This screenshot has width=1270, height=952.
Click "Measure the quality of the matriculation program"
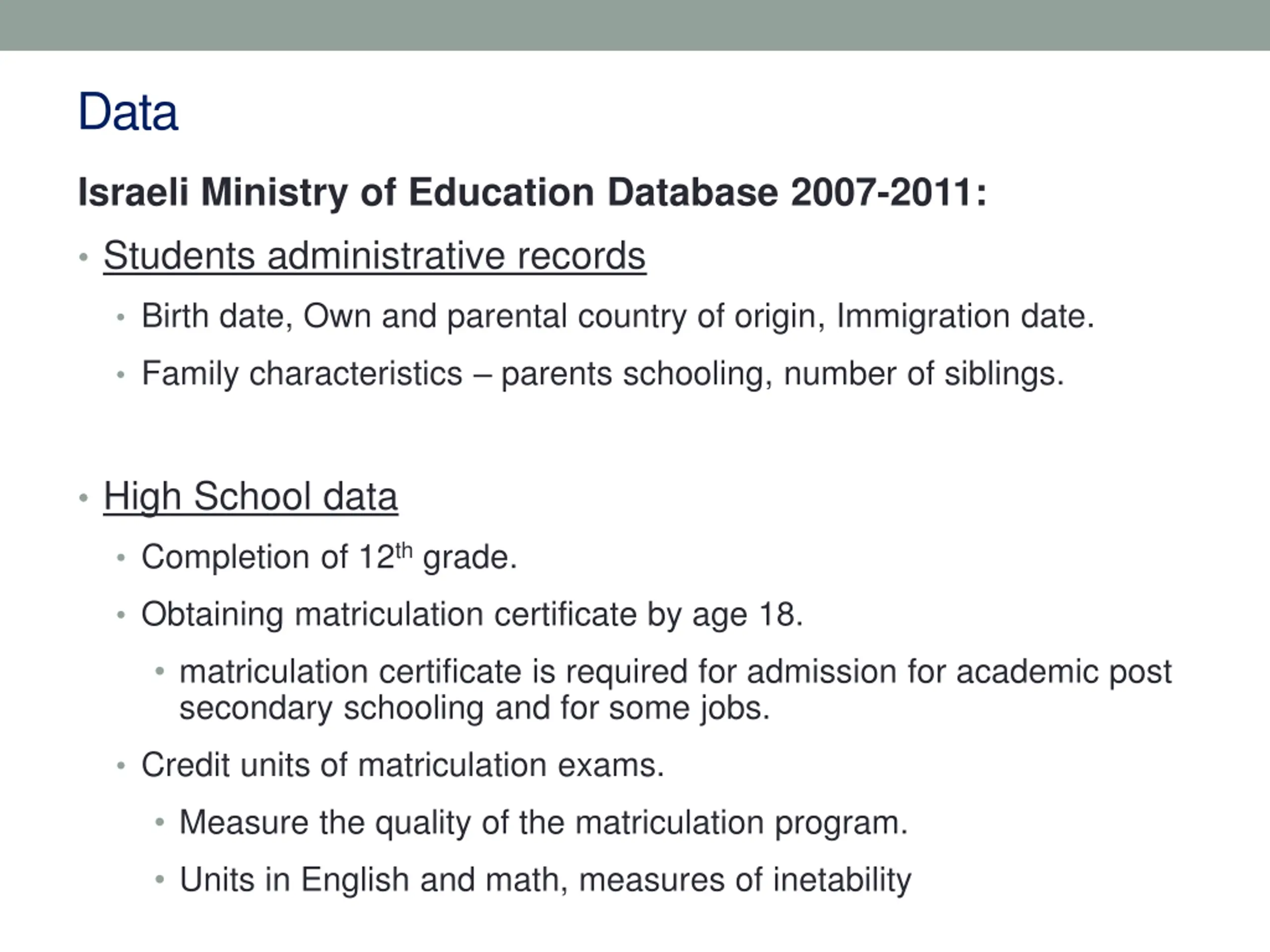click(x=543, y=823)
